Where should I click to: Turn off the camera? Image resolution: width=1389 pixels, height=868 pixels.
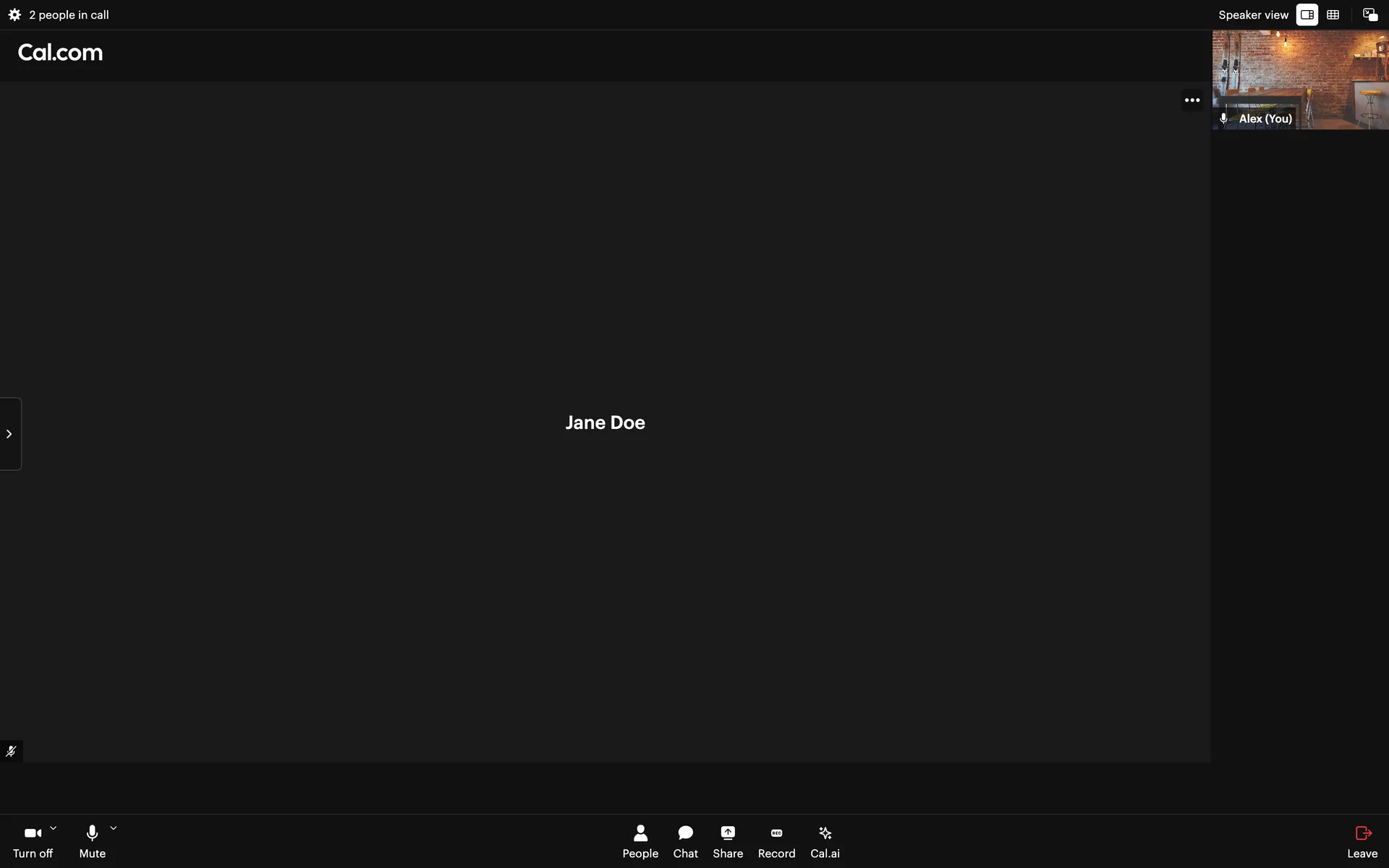[33, 842]
